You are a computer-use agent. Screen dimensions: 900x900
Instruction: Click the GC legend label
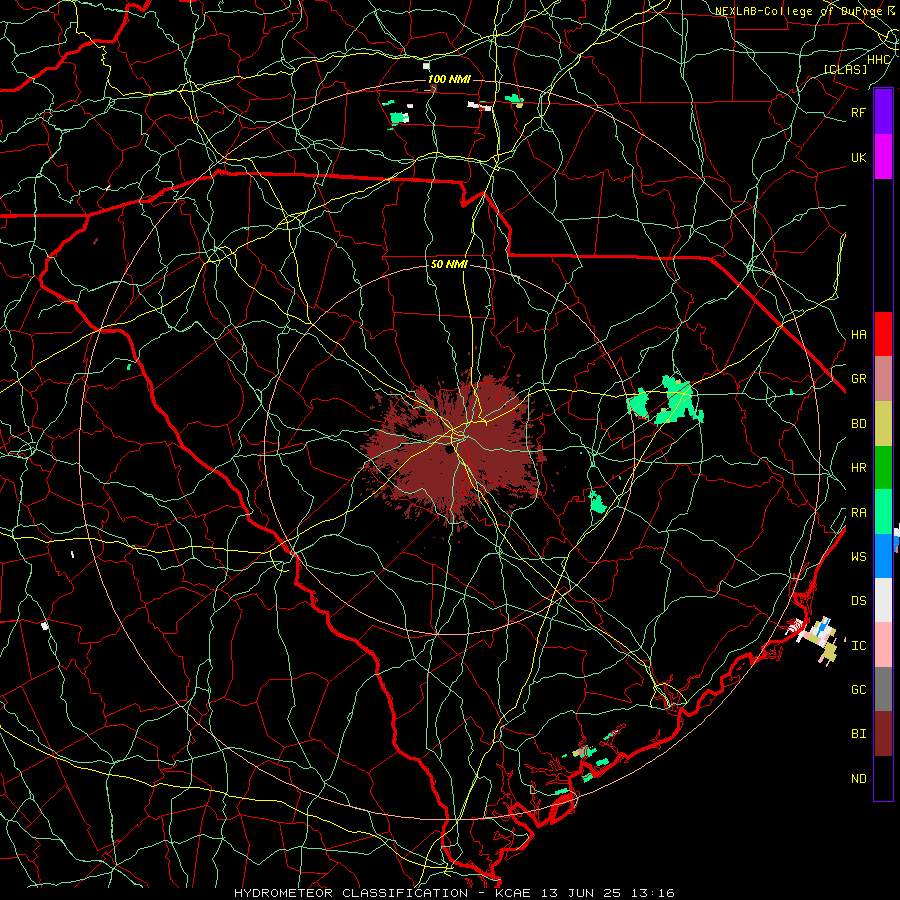click(x=858, y=689)
